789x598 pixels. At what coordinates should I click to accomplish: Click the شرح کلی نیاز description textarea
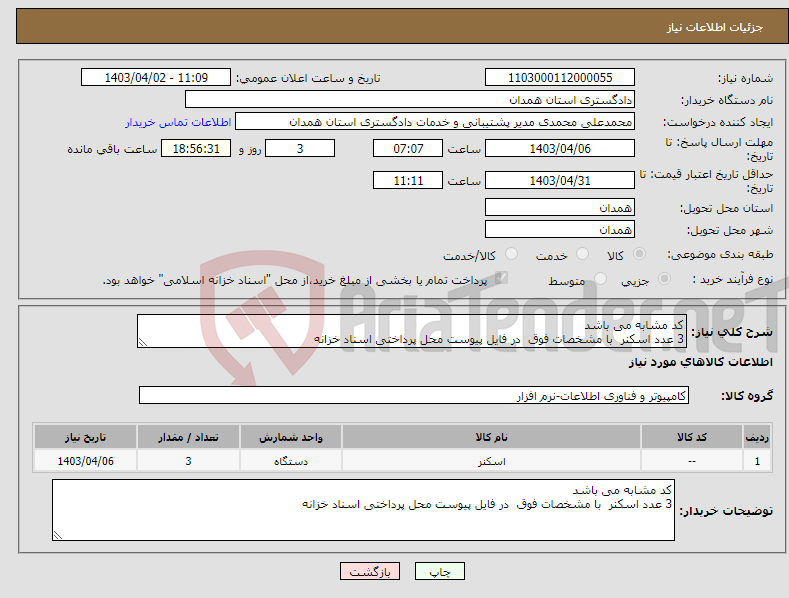pyautogui.click(x=412, y=331)
